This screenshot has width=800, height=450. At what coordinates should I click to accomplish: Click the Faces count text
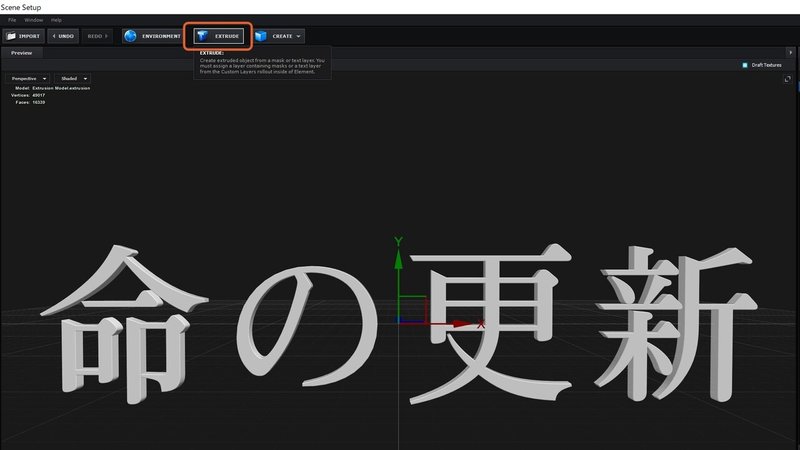click(x=30, y=103)
